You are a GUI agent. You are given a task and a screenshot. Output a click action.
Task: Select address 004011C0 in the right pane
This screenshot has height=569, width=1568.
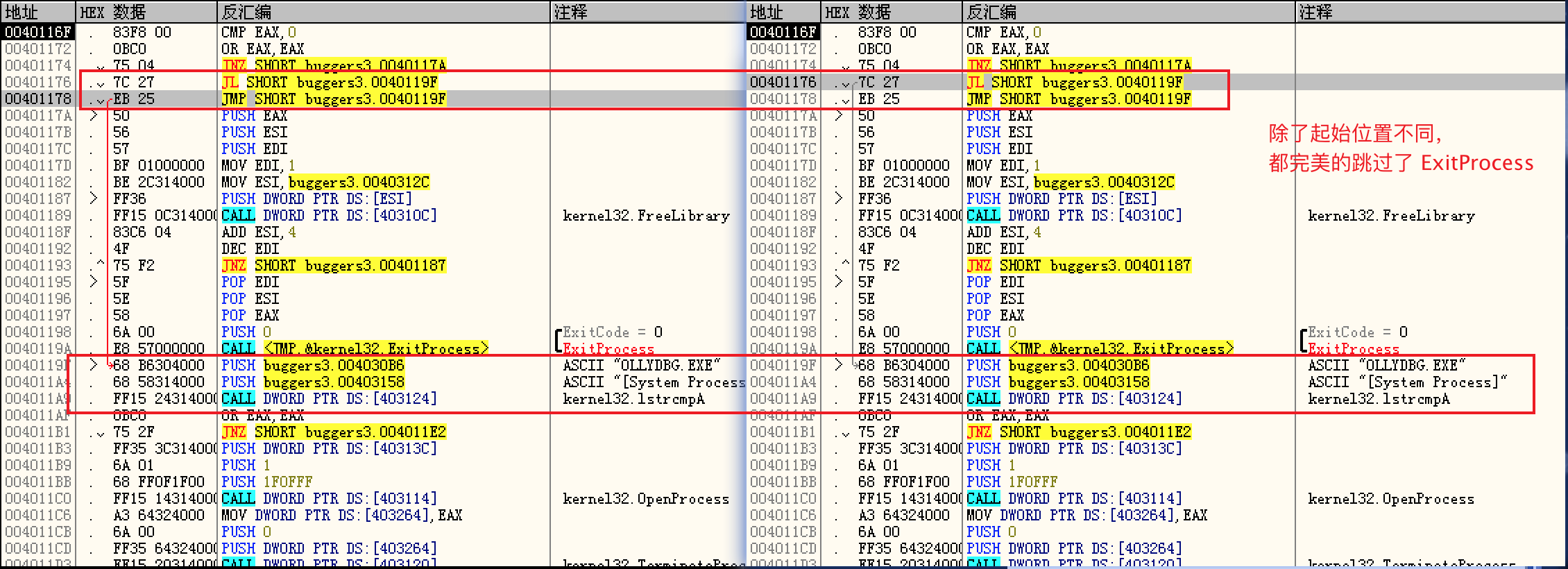783,499
